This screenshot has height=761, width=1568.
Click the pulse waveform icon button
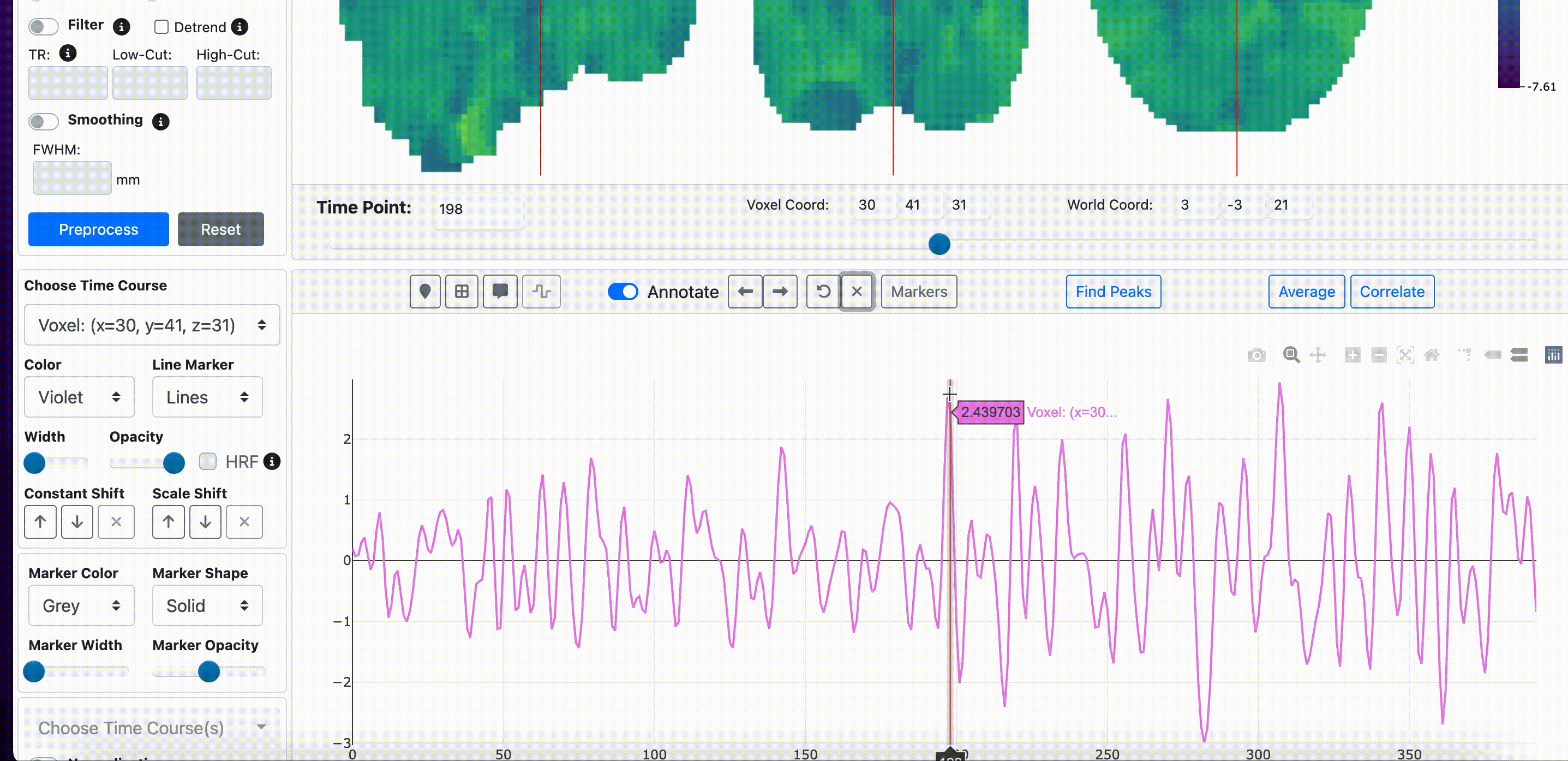541,291
